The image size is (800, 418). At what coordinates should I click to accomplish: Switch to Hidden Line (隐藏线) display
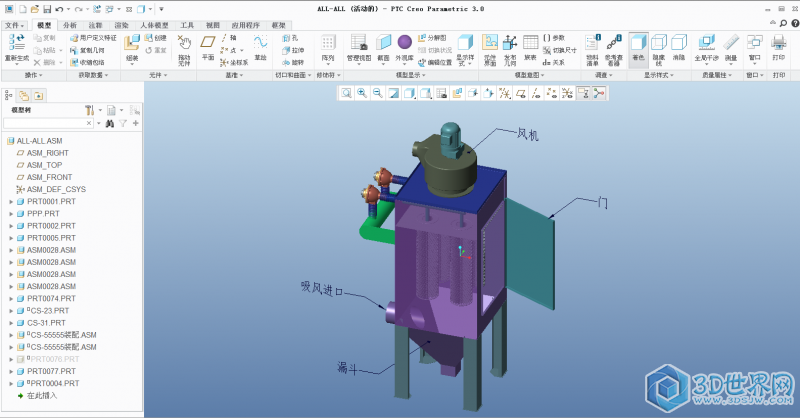coord(659,50)
